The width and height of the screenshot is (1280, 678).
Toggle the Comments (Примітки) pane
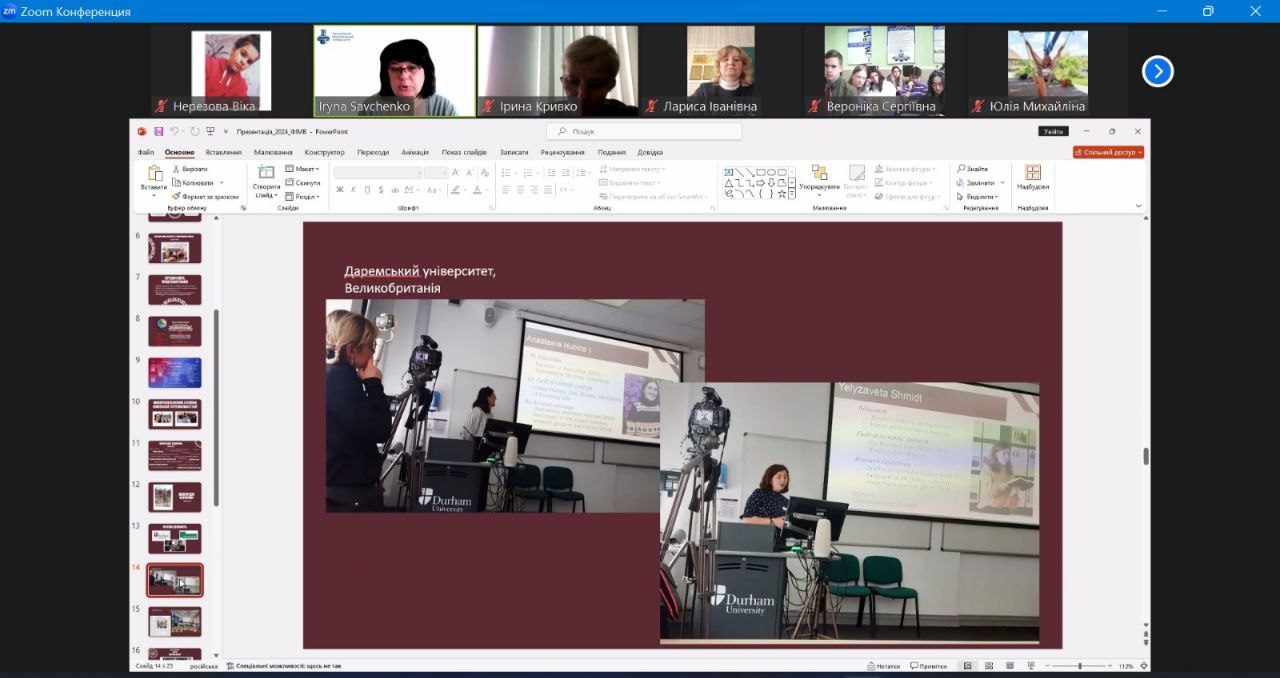point(928,666)
